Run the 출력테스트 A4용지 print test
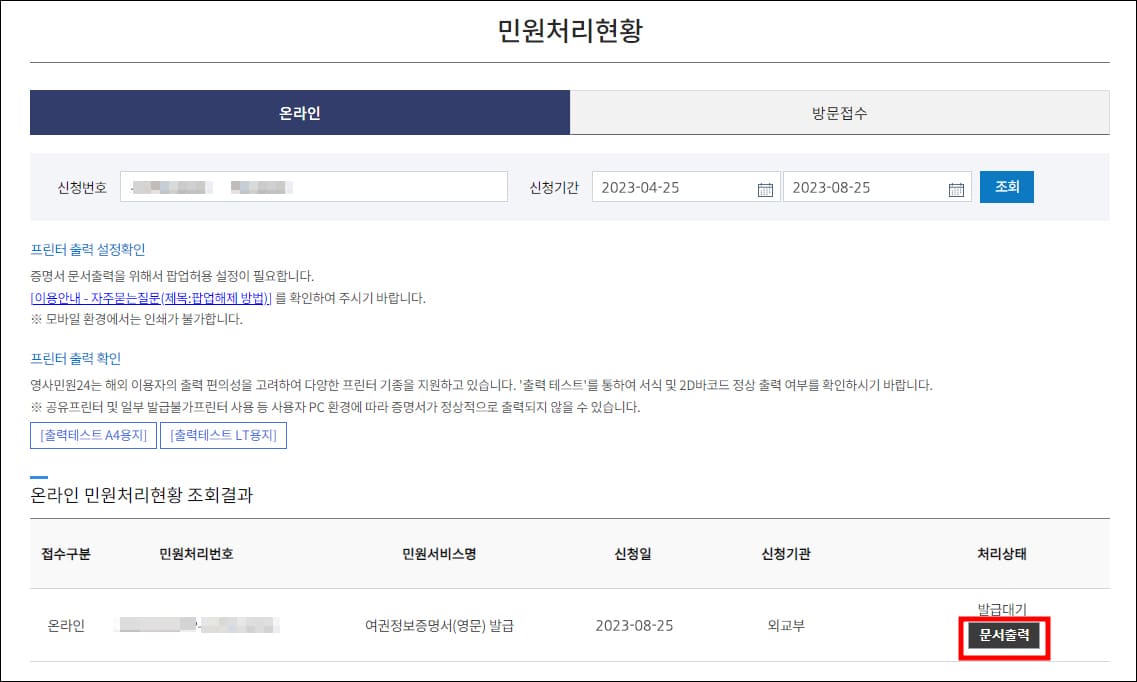The image size is (1137, 682). [92, 434]
